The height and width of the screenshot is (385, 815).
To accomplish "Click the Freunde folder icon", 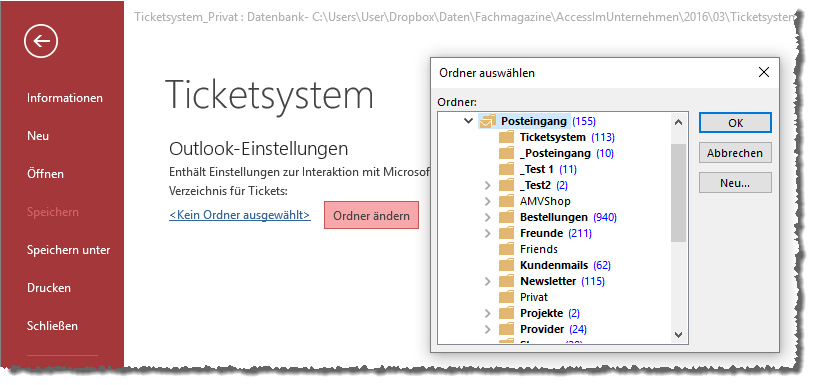I will [x=506, y=233].
